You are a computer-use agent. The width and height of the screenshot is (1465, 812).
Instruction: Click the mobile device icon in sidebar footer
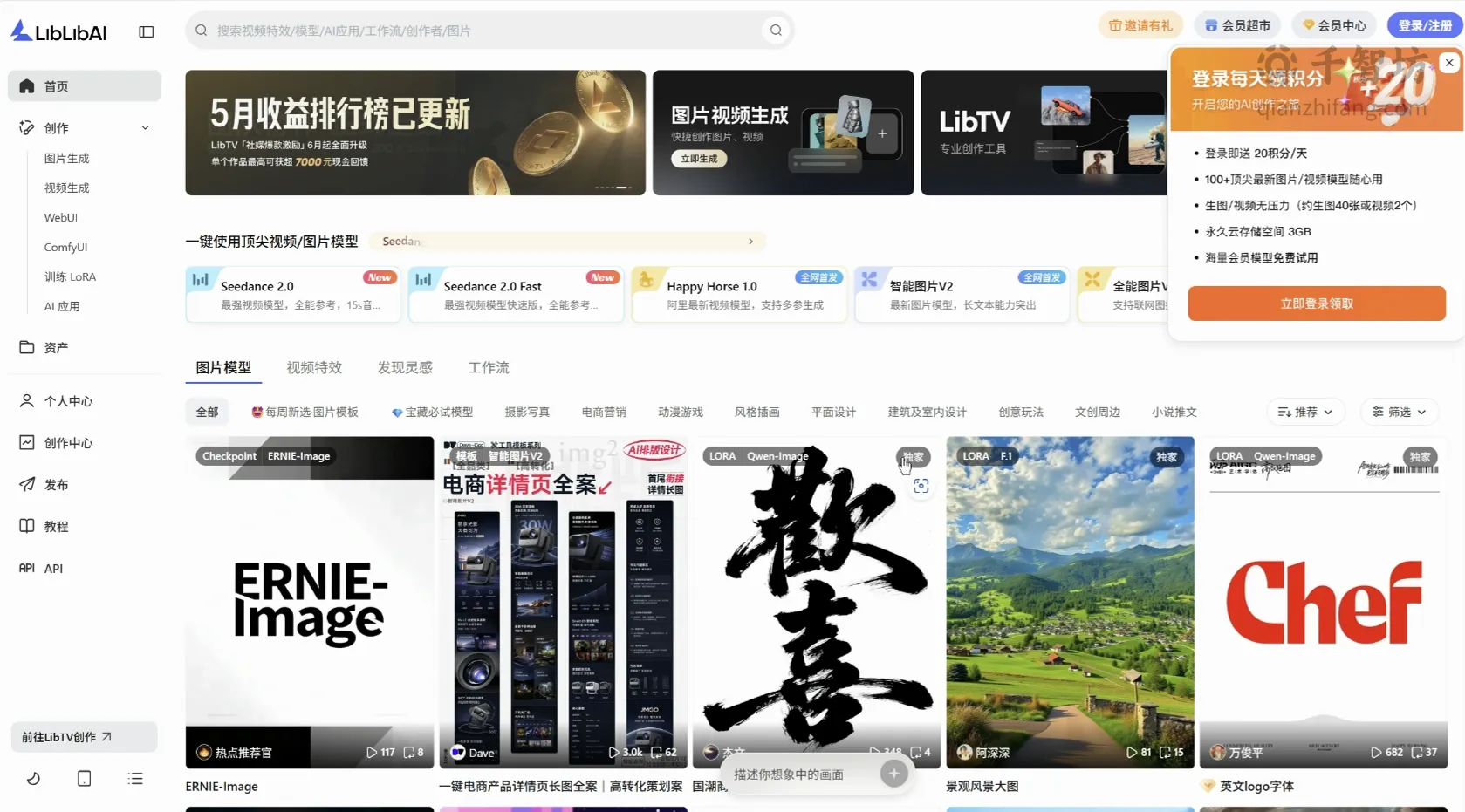pos(85,779)
